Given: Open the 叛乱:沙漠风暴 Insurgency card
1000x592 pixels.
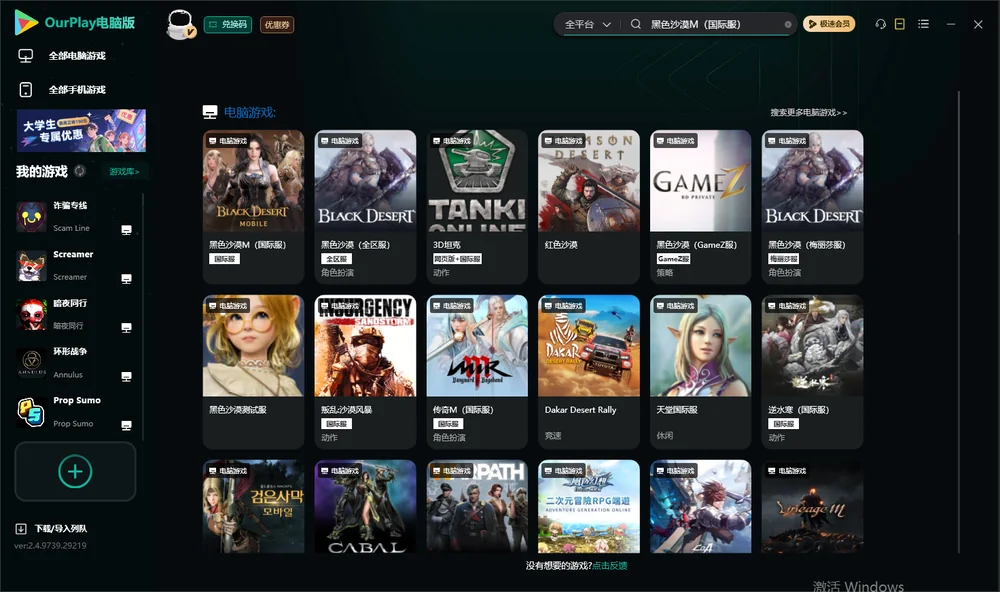Looking at the screenshot, I should pos(365,372).
